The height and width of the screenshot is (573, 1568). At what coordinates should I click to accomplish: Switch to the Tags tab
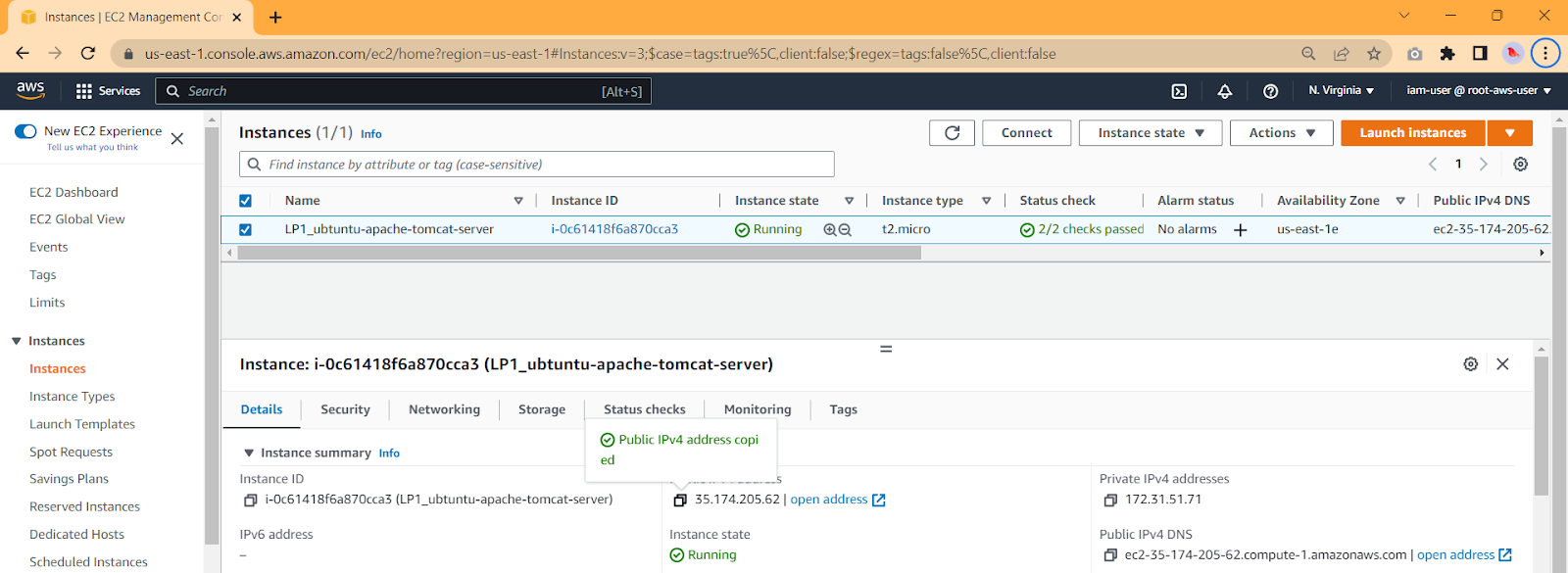[x=844, y=409]
